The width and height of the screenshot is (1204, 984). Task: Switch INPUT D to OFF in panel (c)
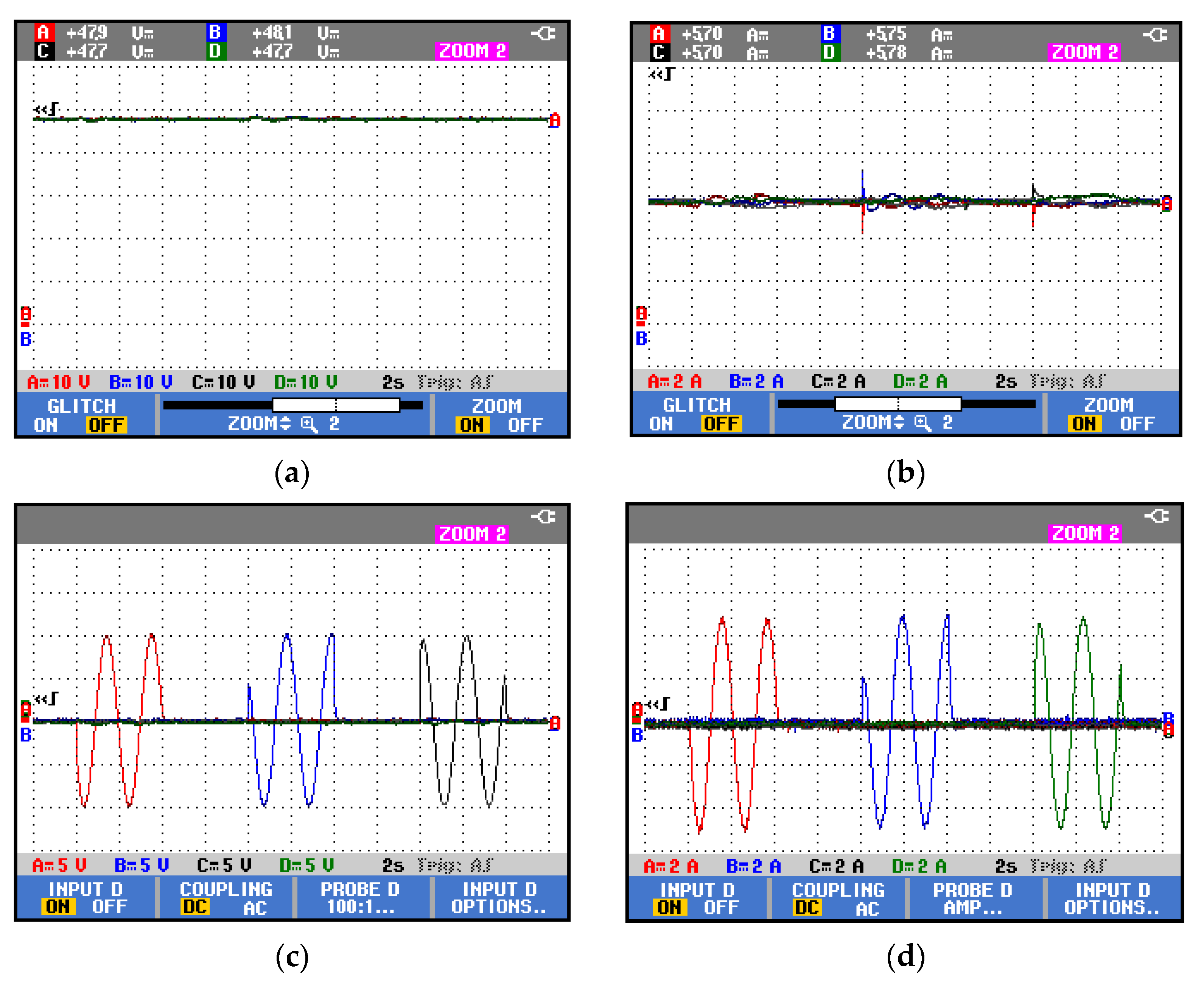pyautogui.click(x=109, y=906)
